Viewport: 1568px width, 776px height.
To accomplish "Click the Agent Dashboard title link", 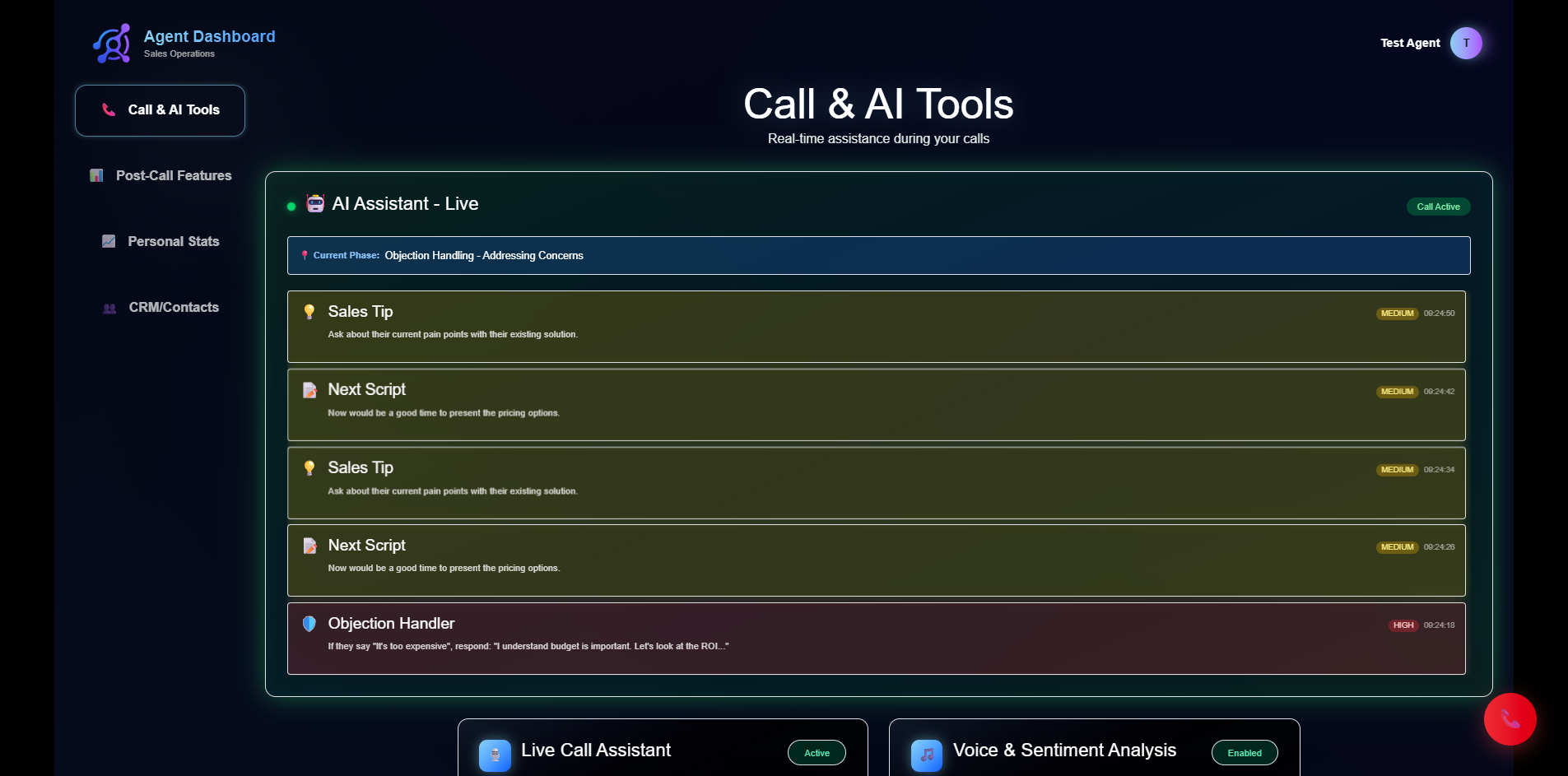I will [x=209, y=36].
